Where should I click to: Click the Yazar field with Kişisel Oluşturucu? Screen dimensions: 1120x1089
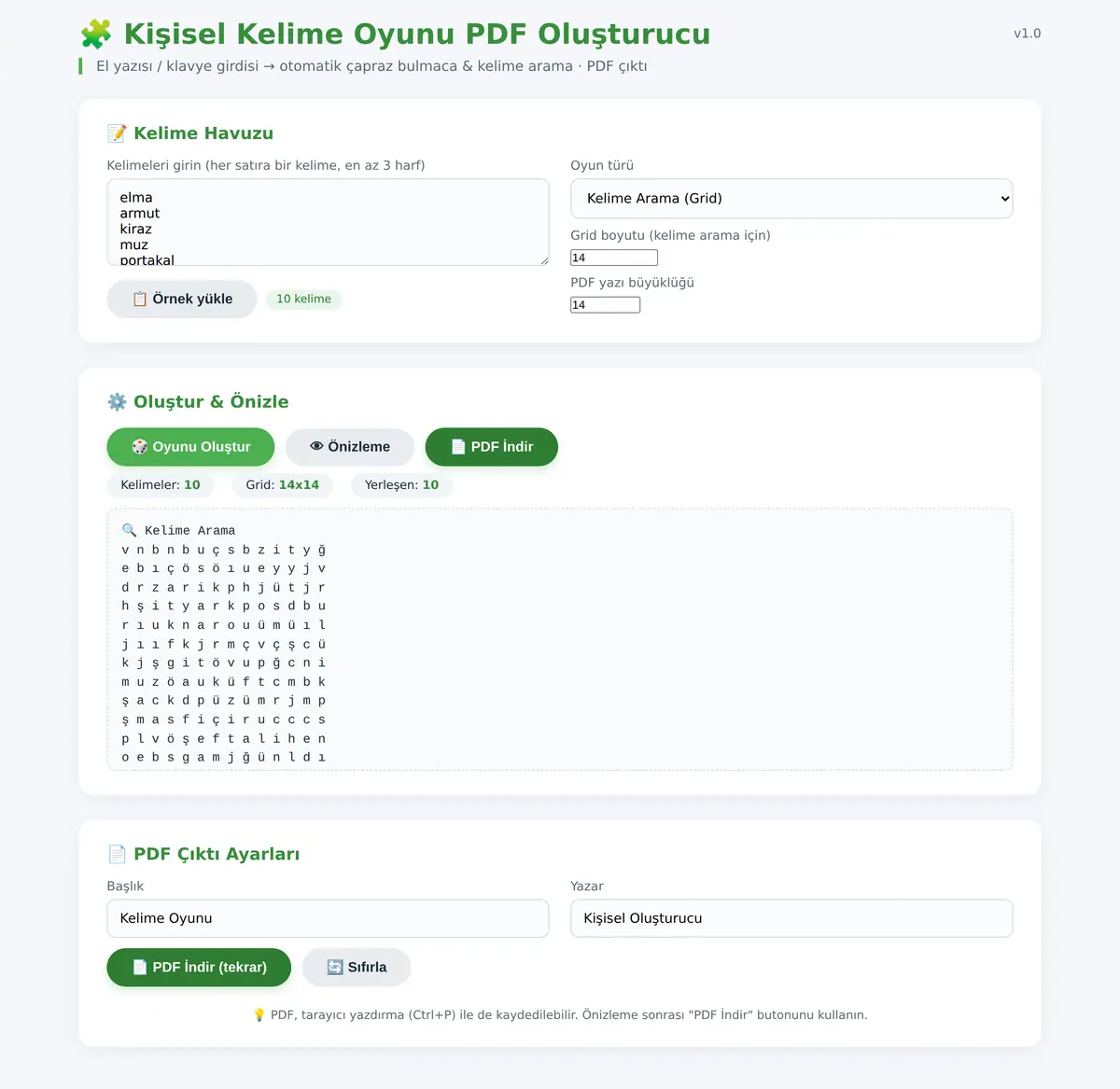pos(791,918)
